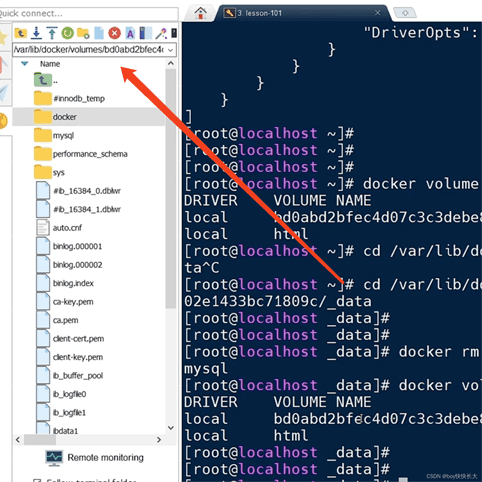Click horizontal scrollbar left arrow
482x482 pixels.
click(x=18, y=440)
